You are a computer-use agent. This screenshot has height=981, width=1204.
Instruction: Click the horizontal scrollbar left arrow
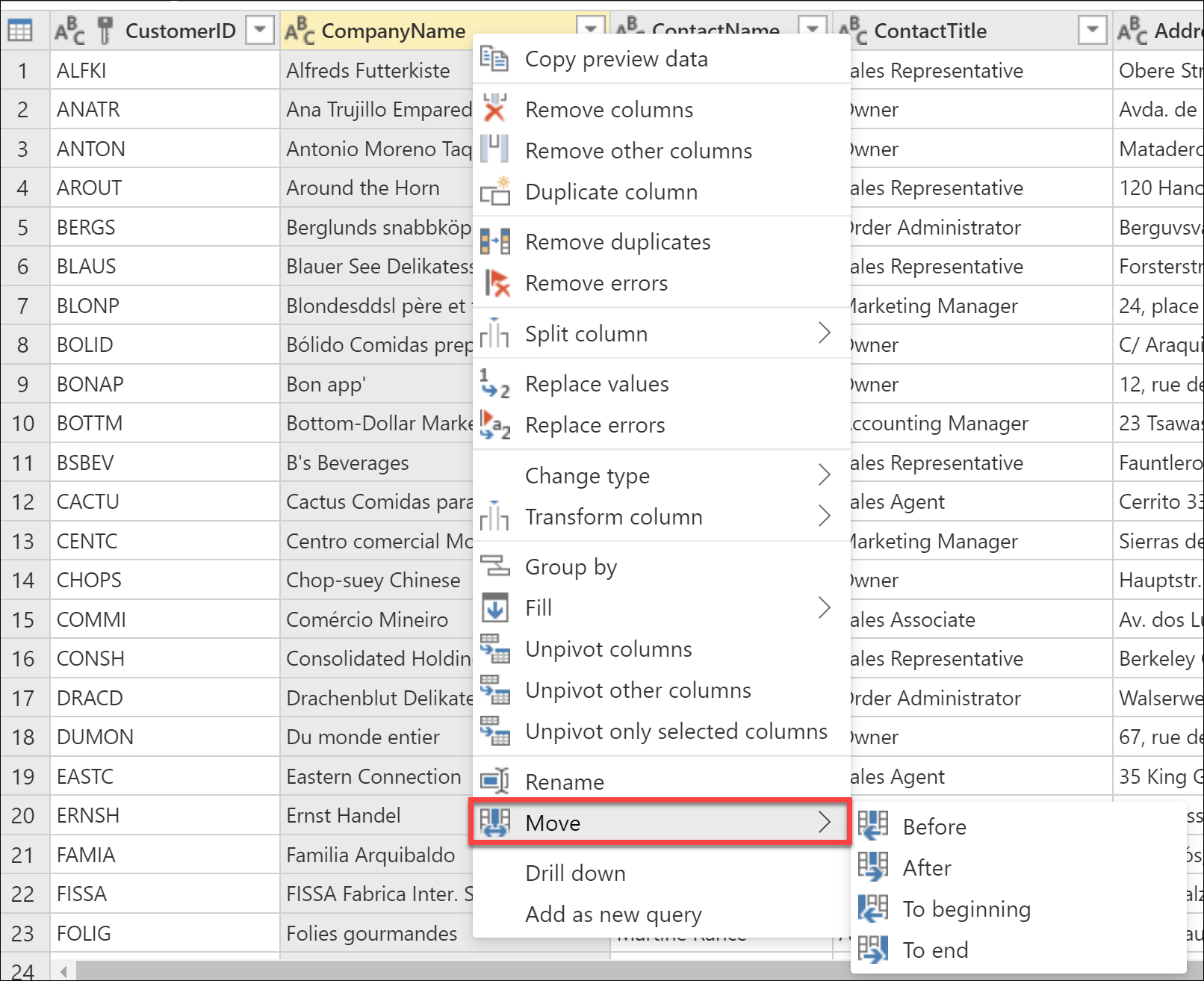pyautogui.click(x=63, y=971)
